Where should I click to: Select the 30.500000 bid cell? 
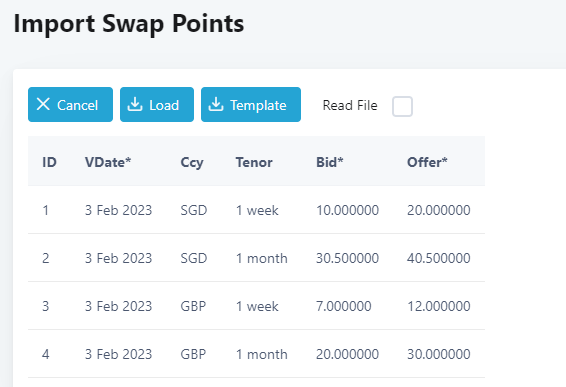tap(347, 258)
